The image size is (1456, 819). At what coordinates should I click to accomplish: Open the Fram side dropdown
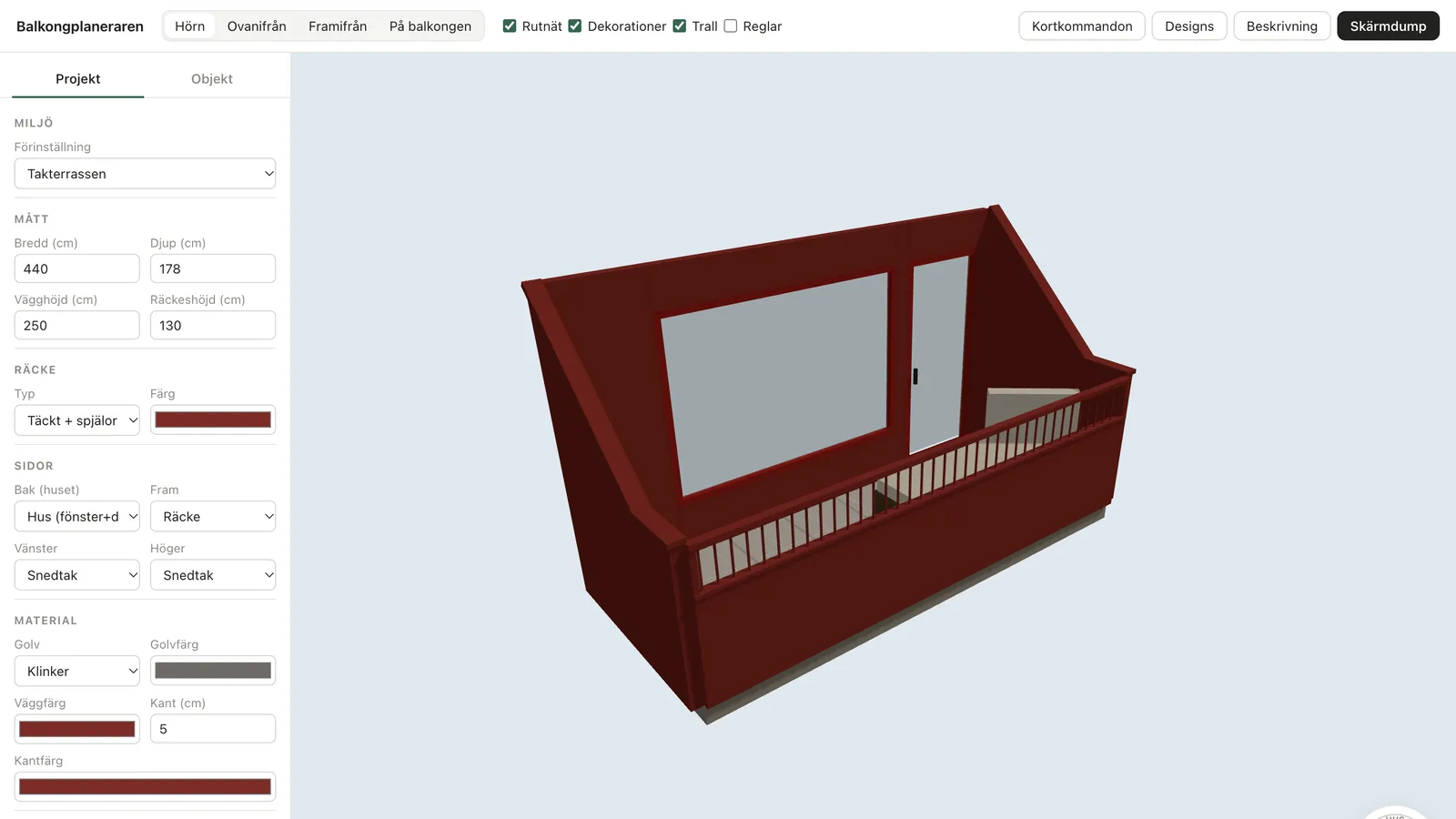point(213,516)
